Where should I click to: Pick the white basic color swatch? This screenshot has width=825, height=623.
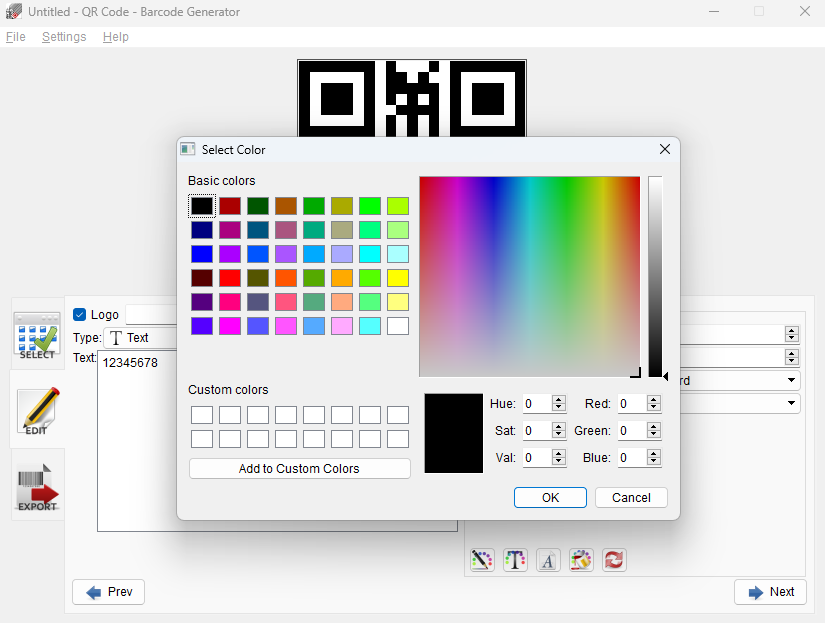(398, 326)
